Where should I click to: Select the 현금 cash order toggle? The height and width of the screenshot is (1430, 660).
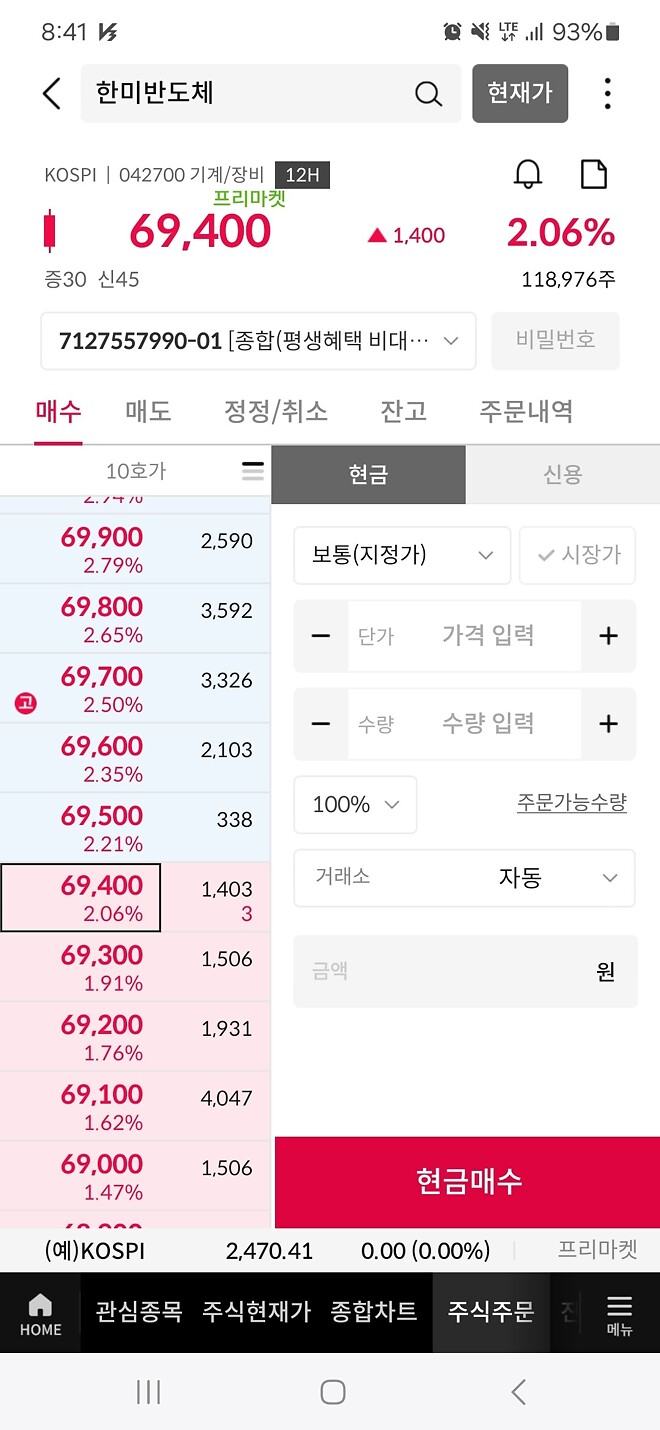(368, 474)
